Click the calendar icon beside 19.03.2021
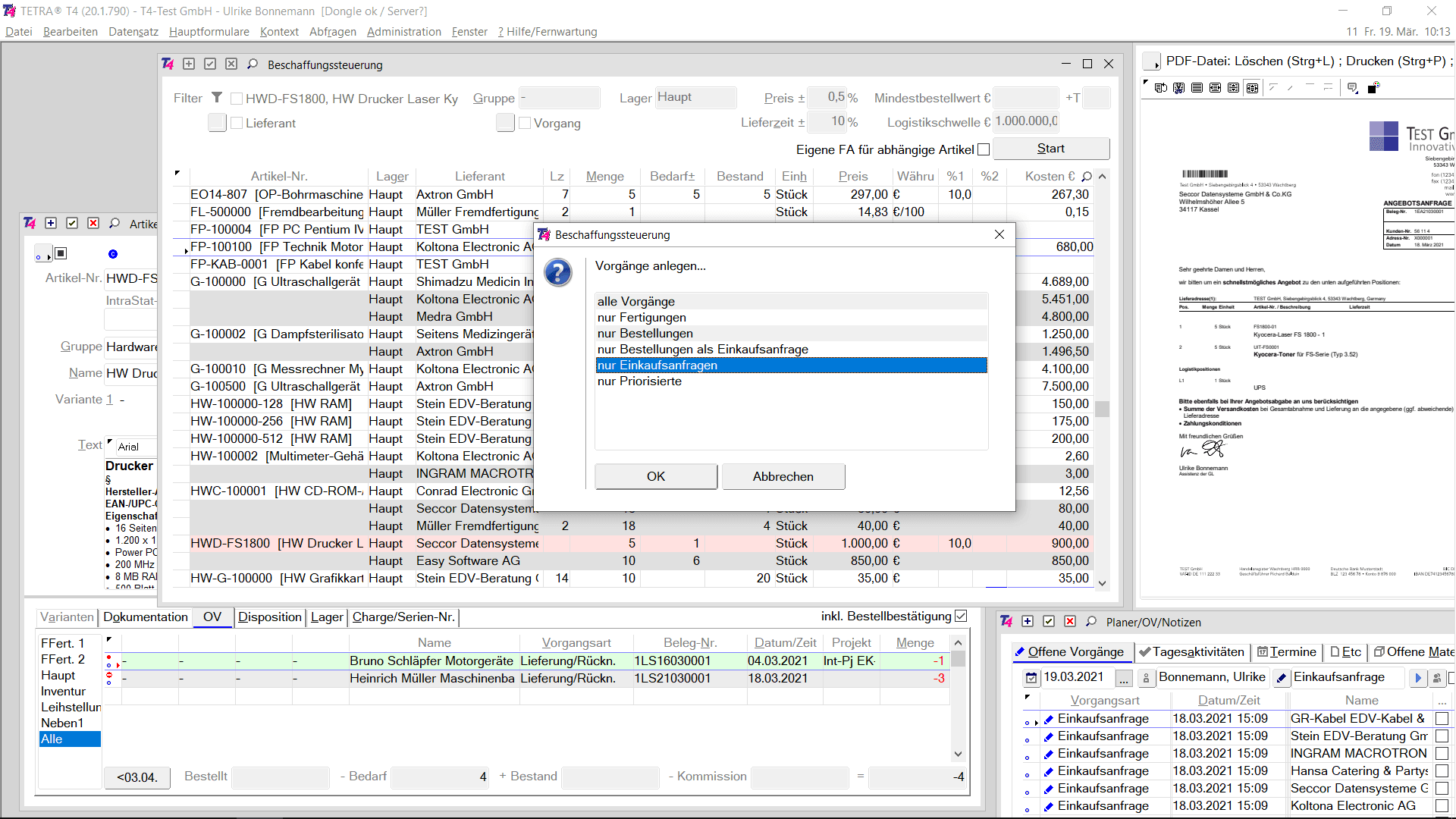The image size is (1456, 819). 1031,678
